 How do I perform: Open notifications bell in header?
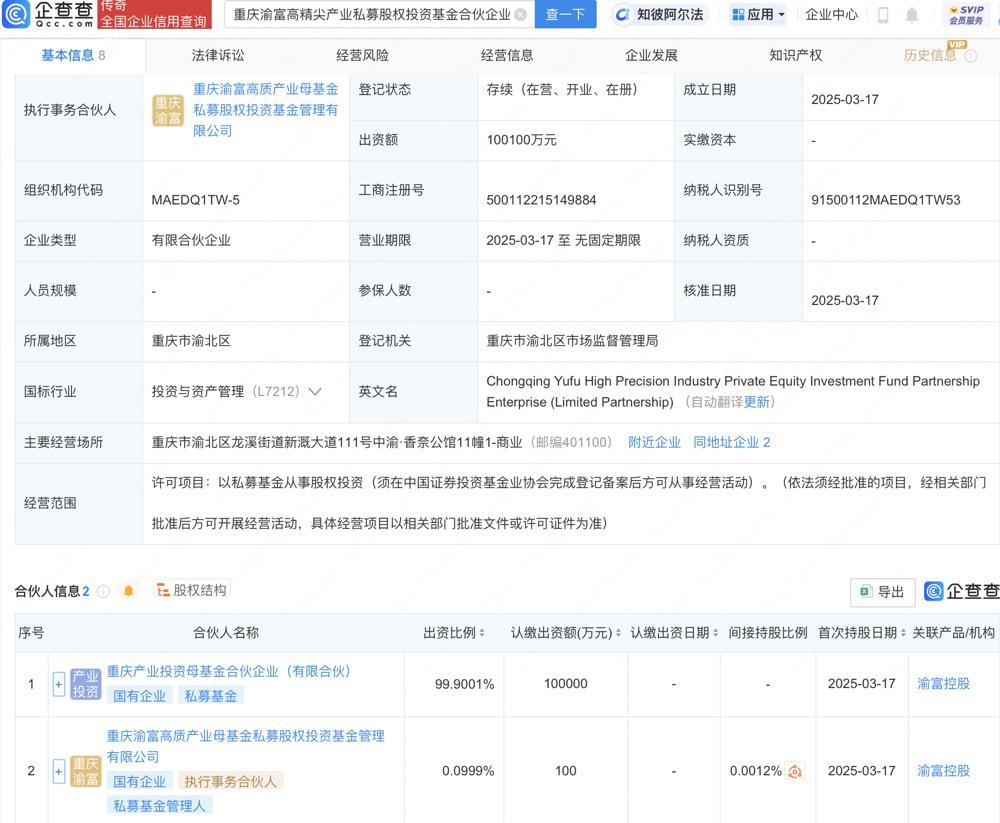tap(912, 15)
